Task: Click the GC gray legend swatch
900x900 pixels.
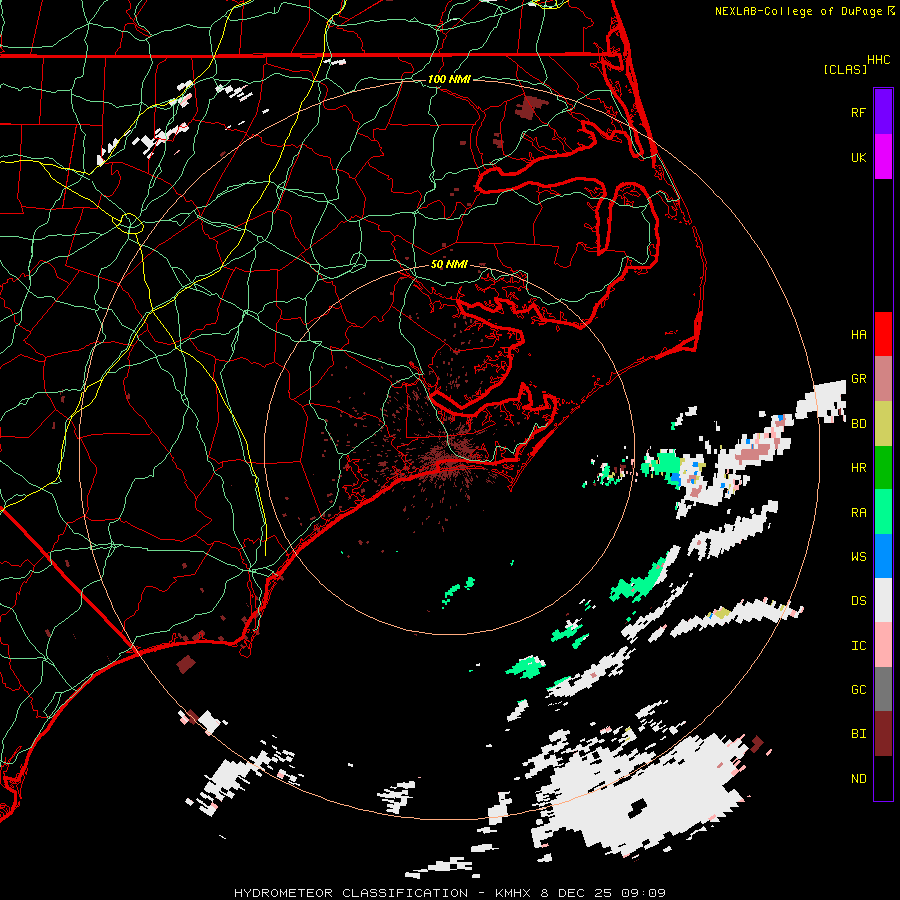Action: pos(883,689)
